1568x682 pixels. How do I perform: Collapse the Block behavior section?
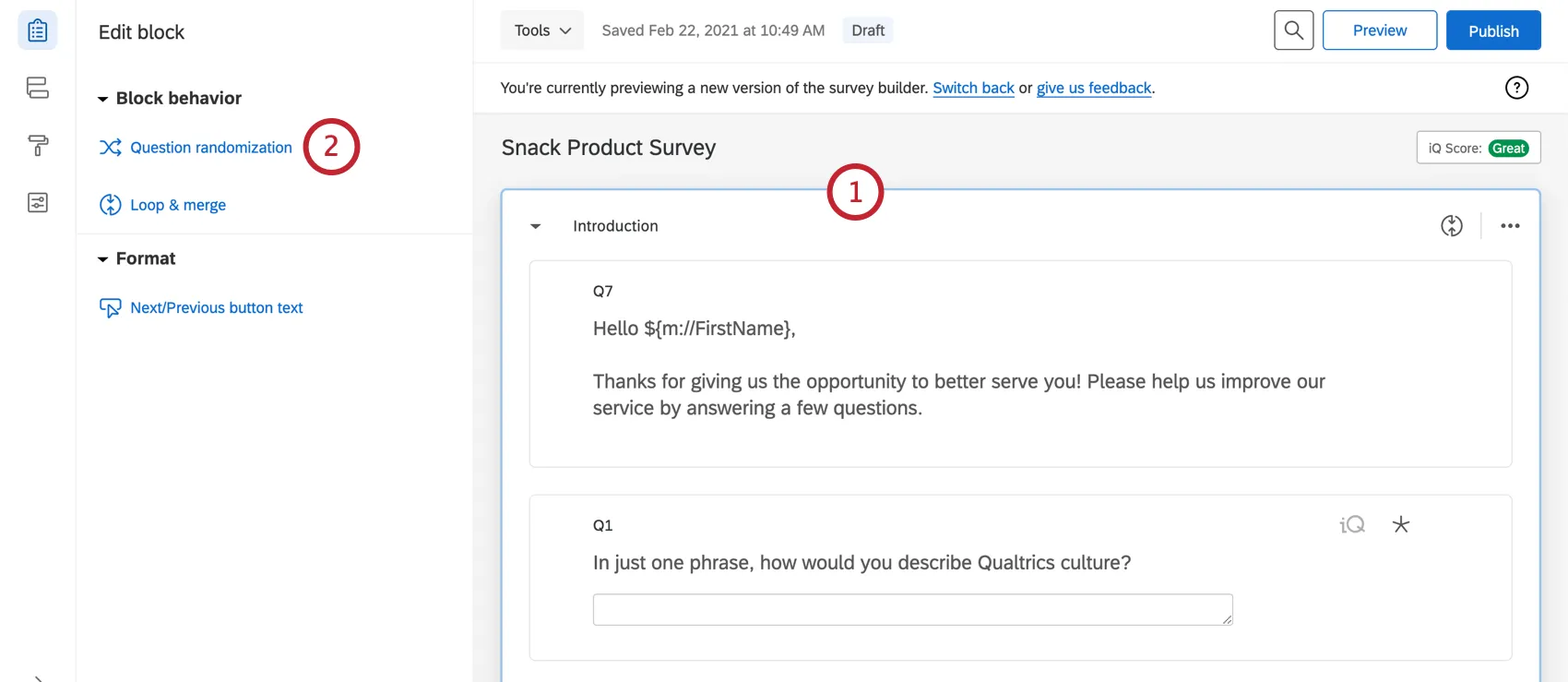click(103, 99)
